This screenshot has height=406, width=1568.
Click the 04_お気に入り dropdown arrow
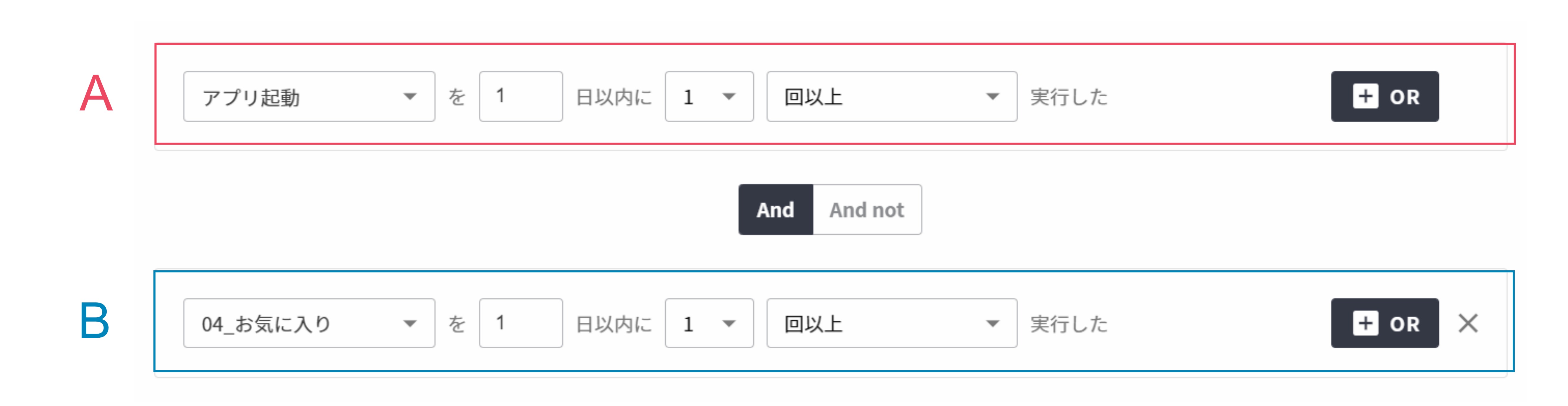[x=410, y=323]
